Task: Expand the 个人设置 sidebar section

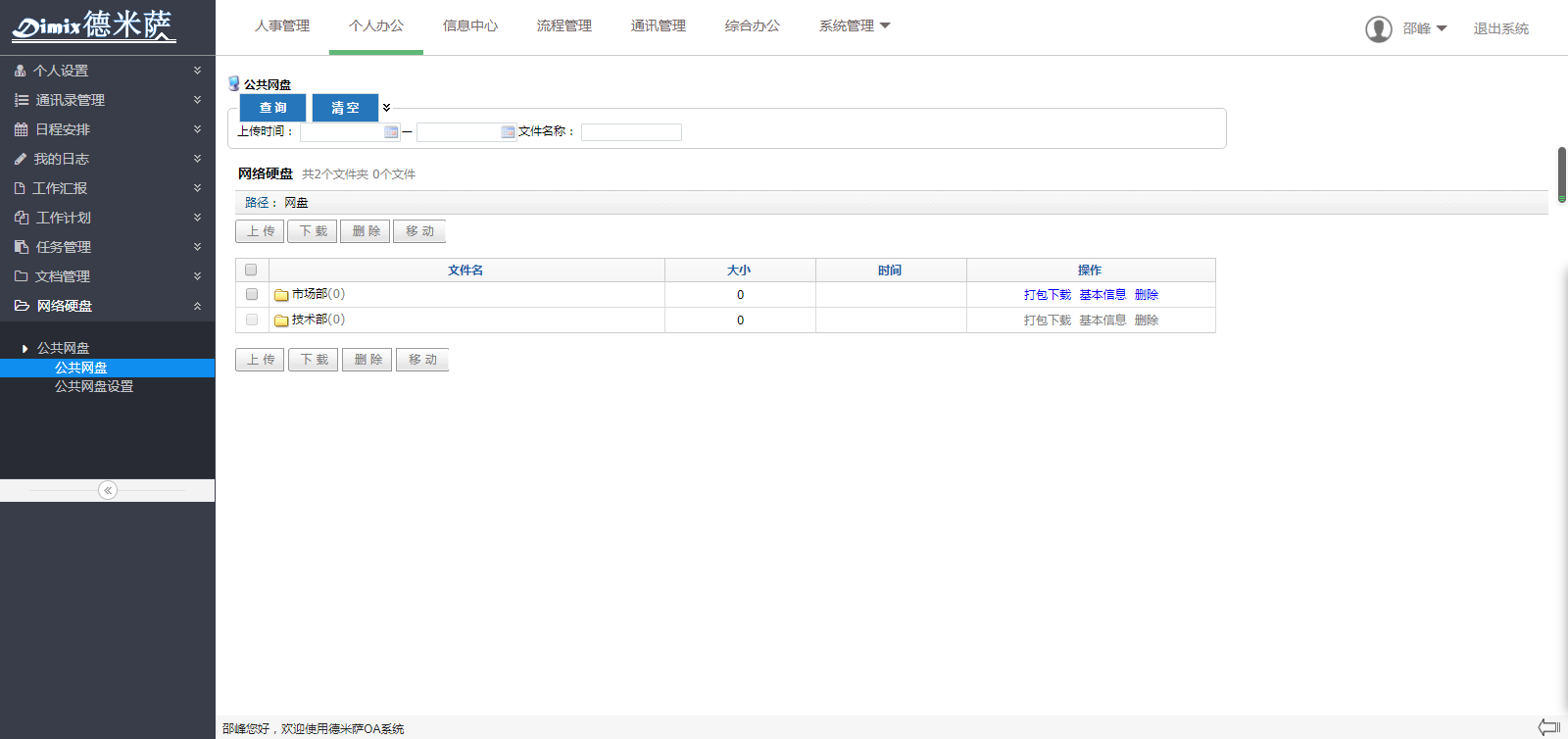Action: pos(197,71)
